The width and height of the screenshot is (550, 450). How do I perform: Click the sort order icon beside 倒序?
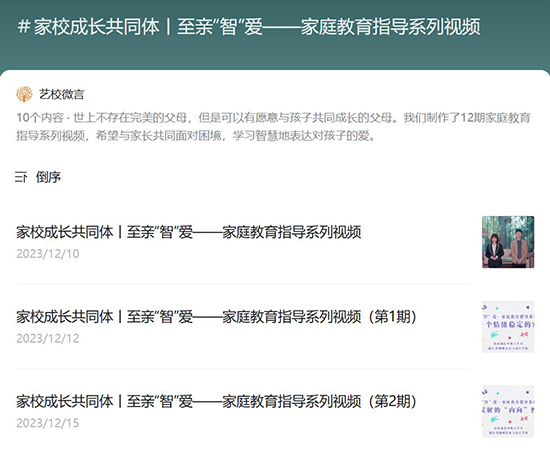21,177
